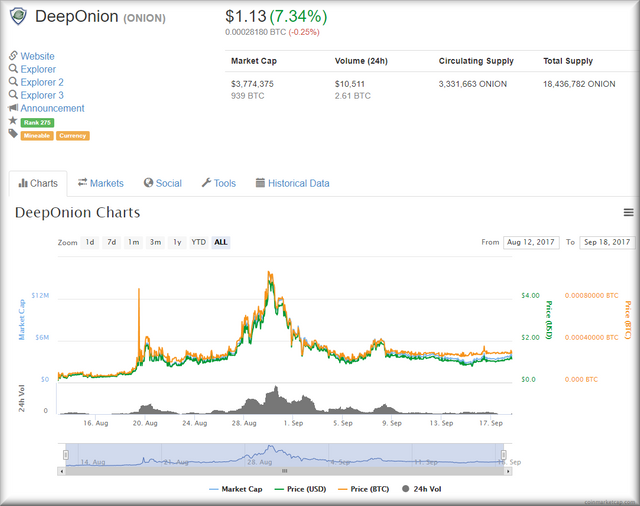Screen dimensions: 640x506
Task: Set chart zoom to ALL
Action: [221, 242]
